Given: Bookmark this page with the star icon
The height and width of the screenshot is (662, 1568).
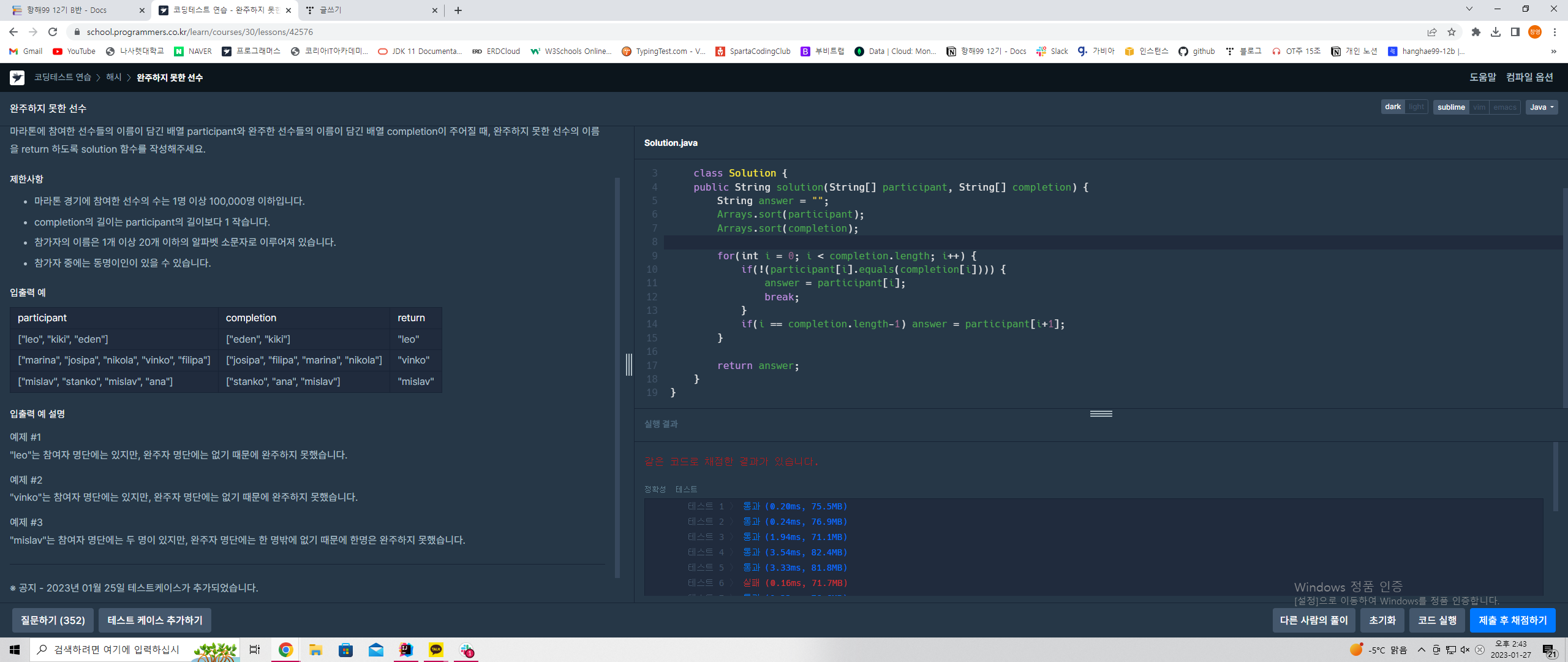Looking at the screenshot, I should (1451, 32).
